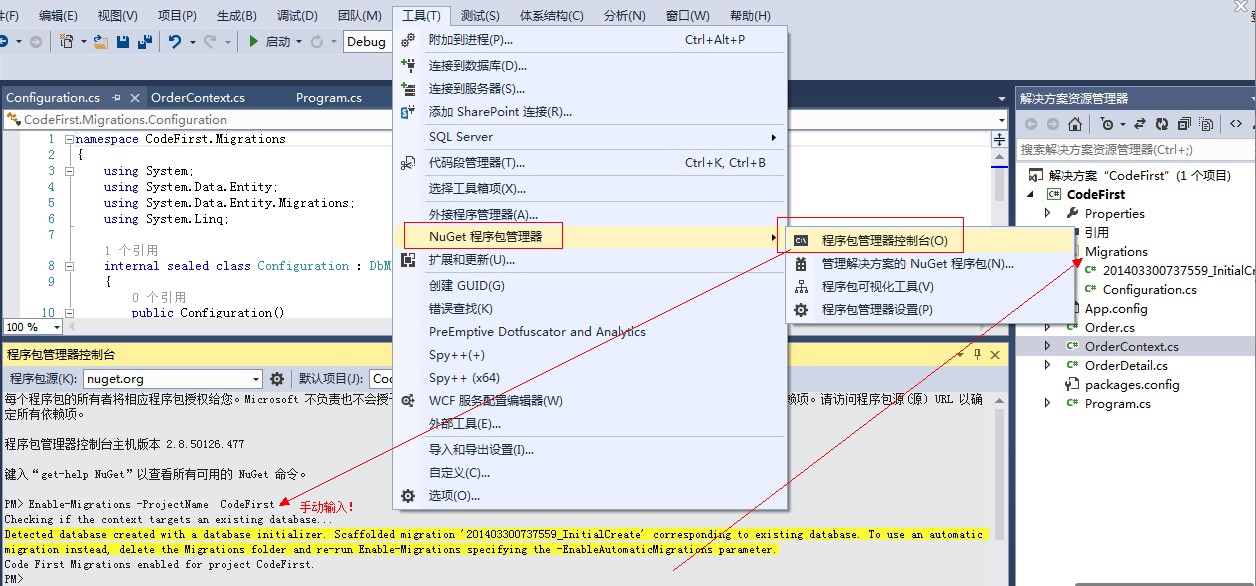This screenshot has width=1256, height=586.
Task: Open the start button dropdown arrow
Action: [x=299, y=41]
